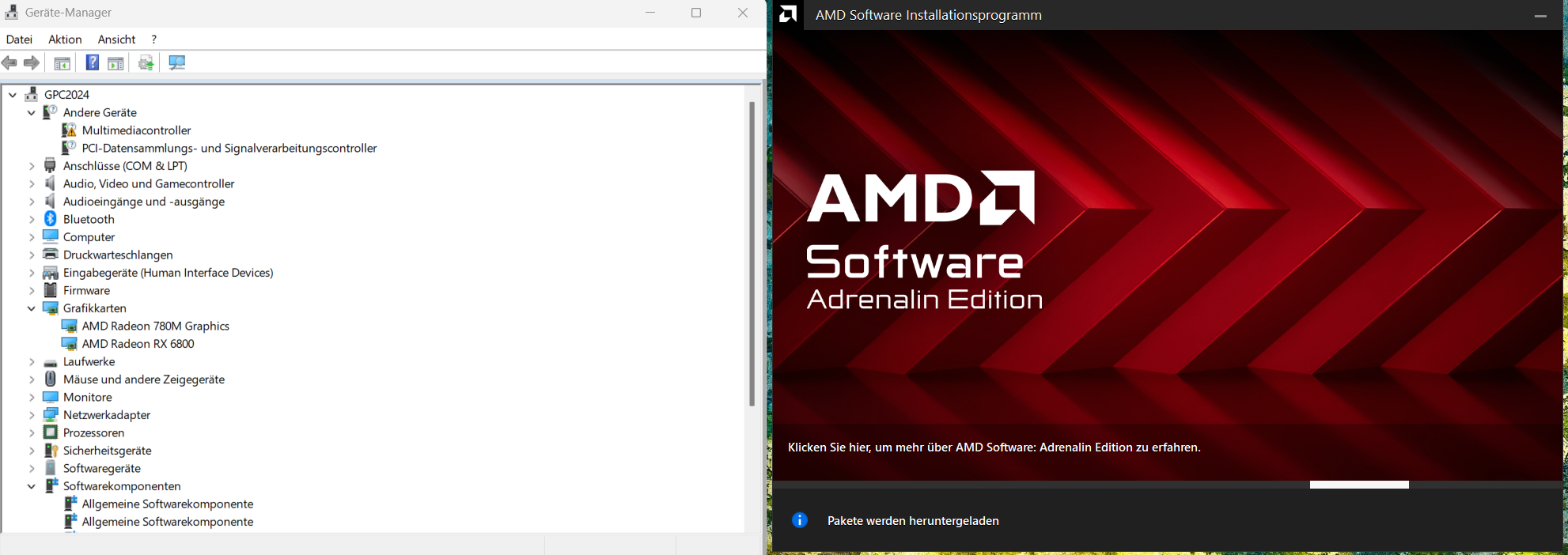Click the GPC2024 computer icon

click(32, 94)
